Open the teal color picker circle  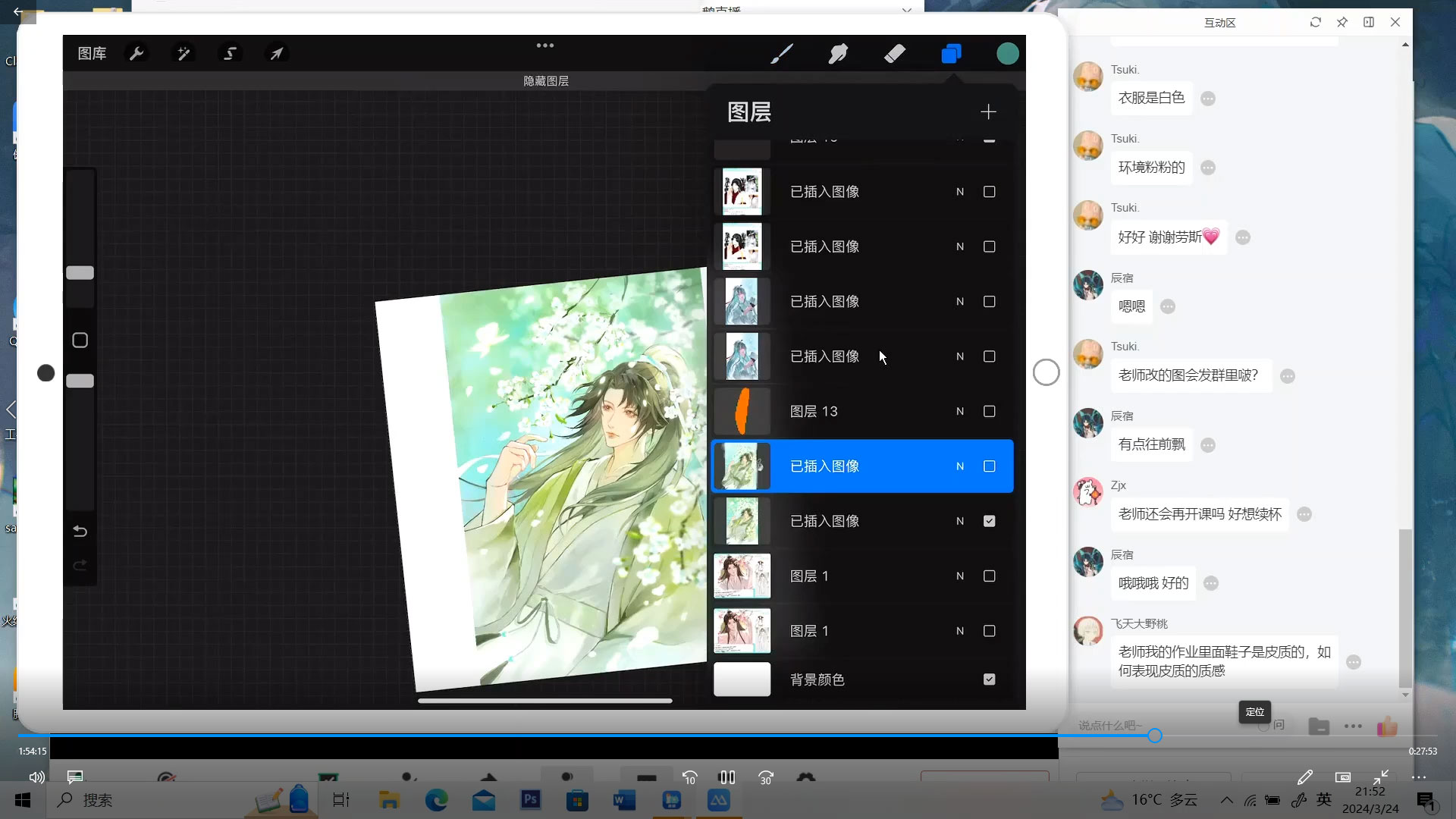[1007, 54]
